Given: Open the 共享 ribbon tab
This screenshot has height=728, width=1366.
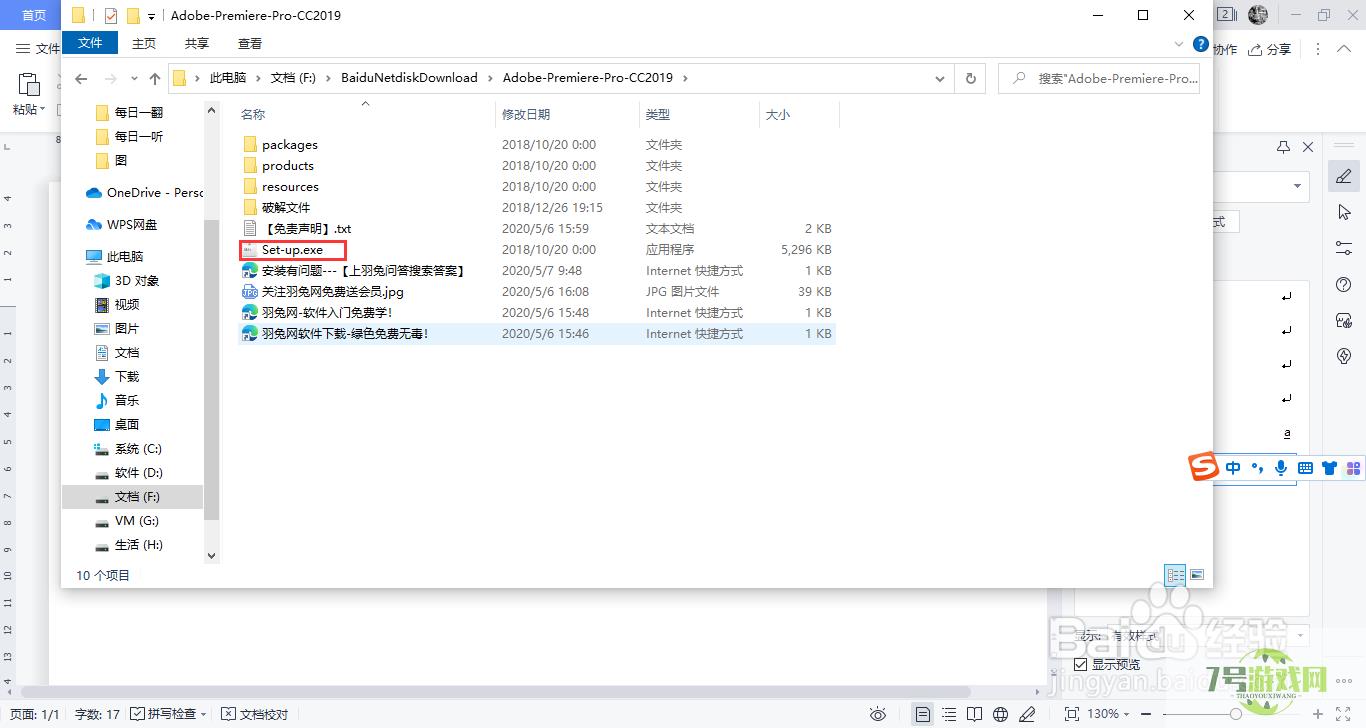Looking at the screenshot, I should point(197,43).
